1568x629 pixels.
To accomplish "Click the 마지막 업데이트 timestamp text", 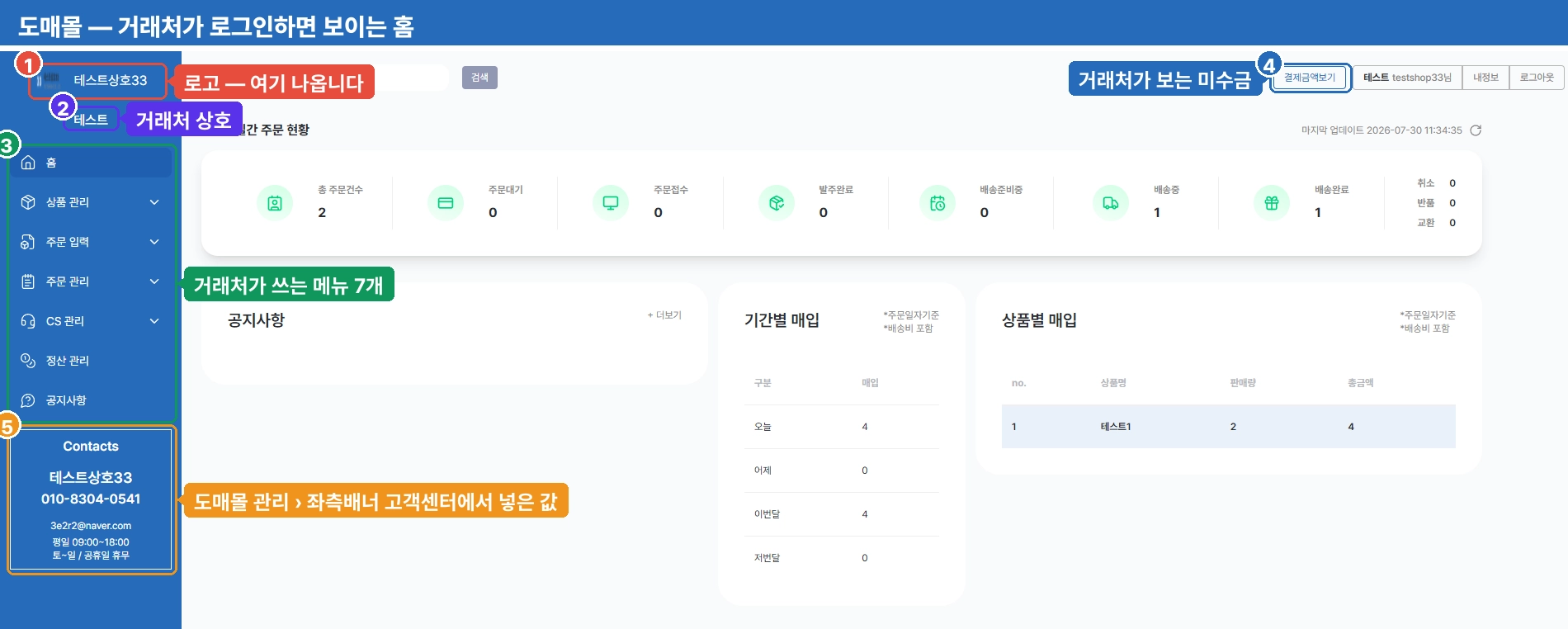I will pyautogui.click(x=1381, y=130).
